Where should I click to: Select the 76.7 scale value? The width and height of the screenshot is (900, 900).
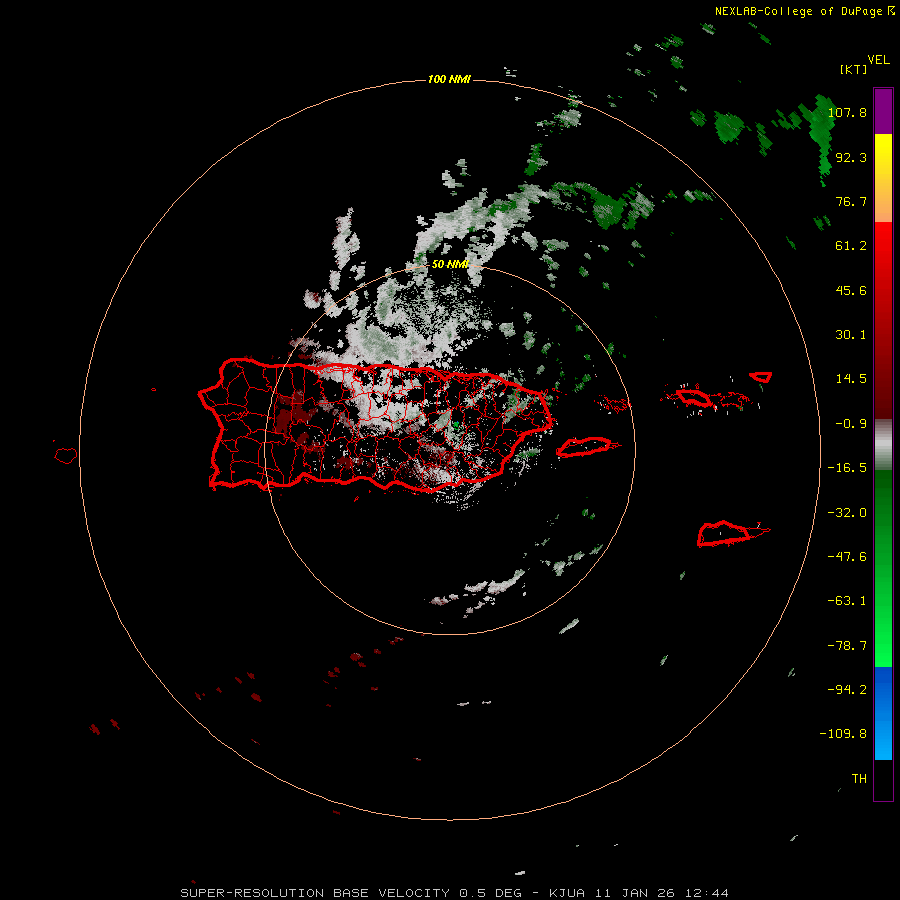pos(851,201)
